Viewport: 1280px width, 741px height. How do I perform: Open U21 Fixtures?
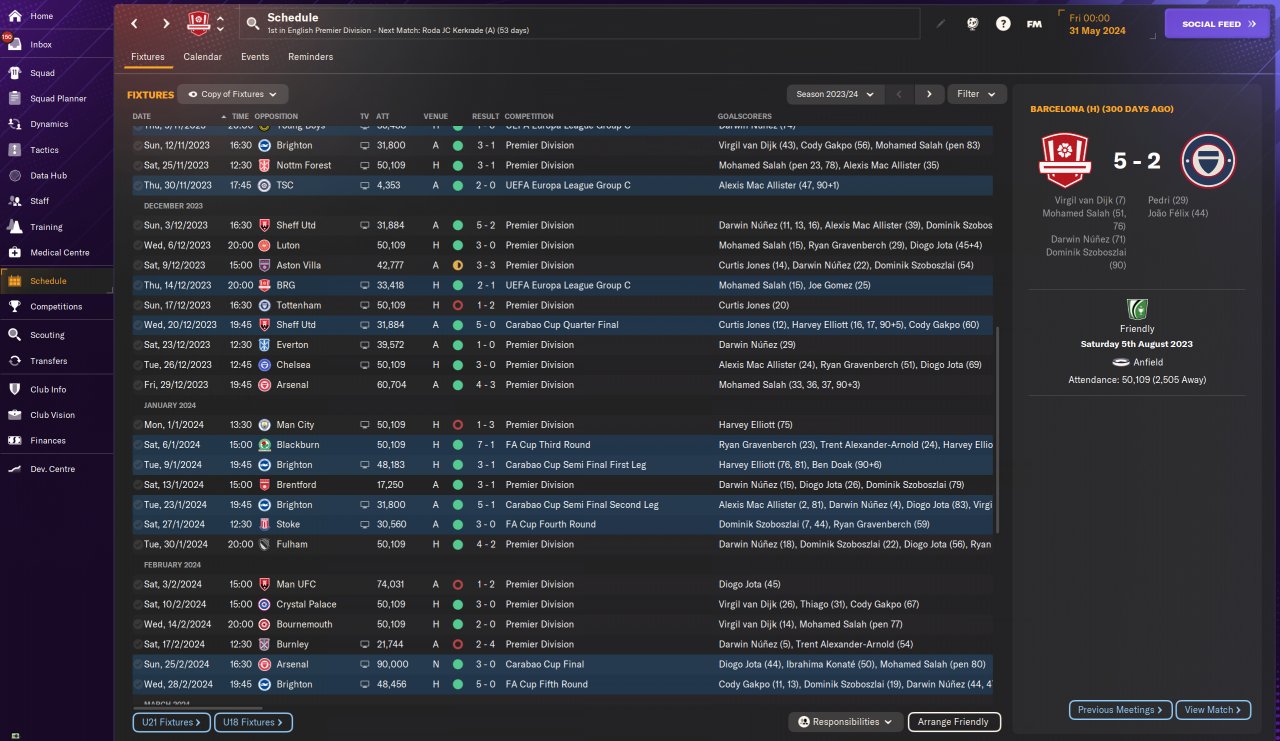(x=171, y=722)
